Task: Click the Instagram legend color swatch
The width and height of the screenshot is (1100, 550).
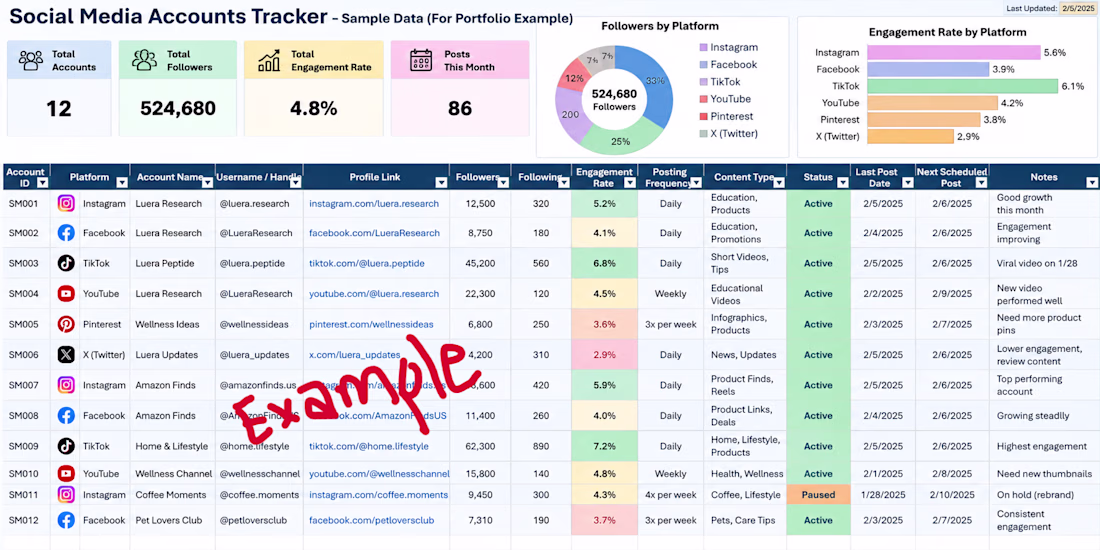Action: pyautogui.click(x=703, y=48)
